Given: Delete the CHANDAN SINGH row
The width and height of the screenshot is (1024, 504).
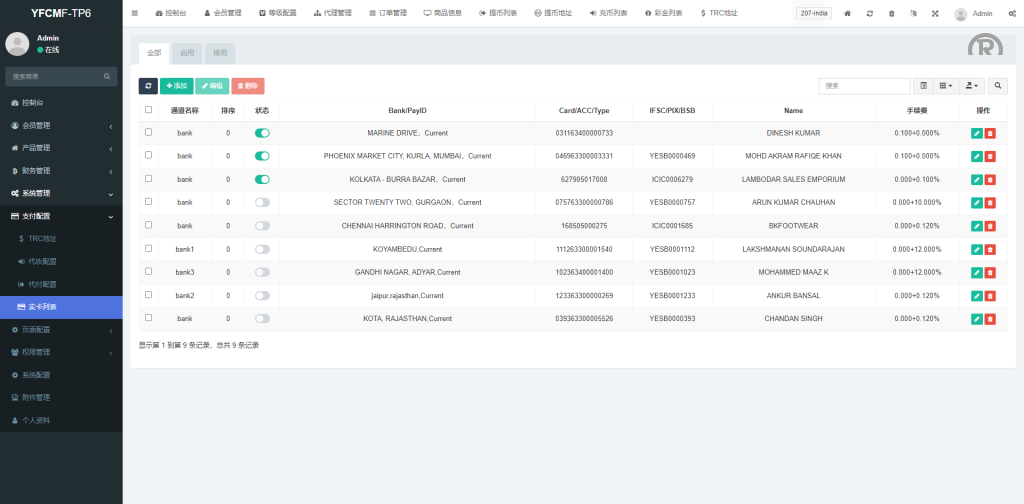Looking at the screenshot, I should click(x=990, y=319).
